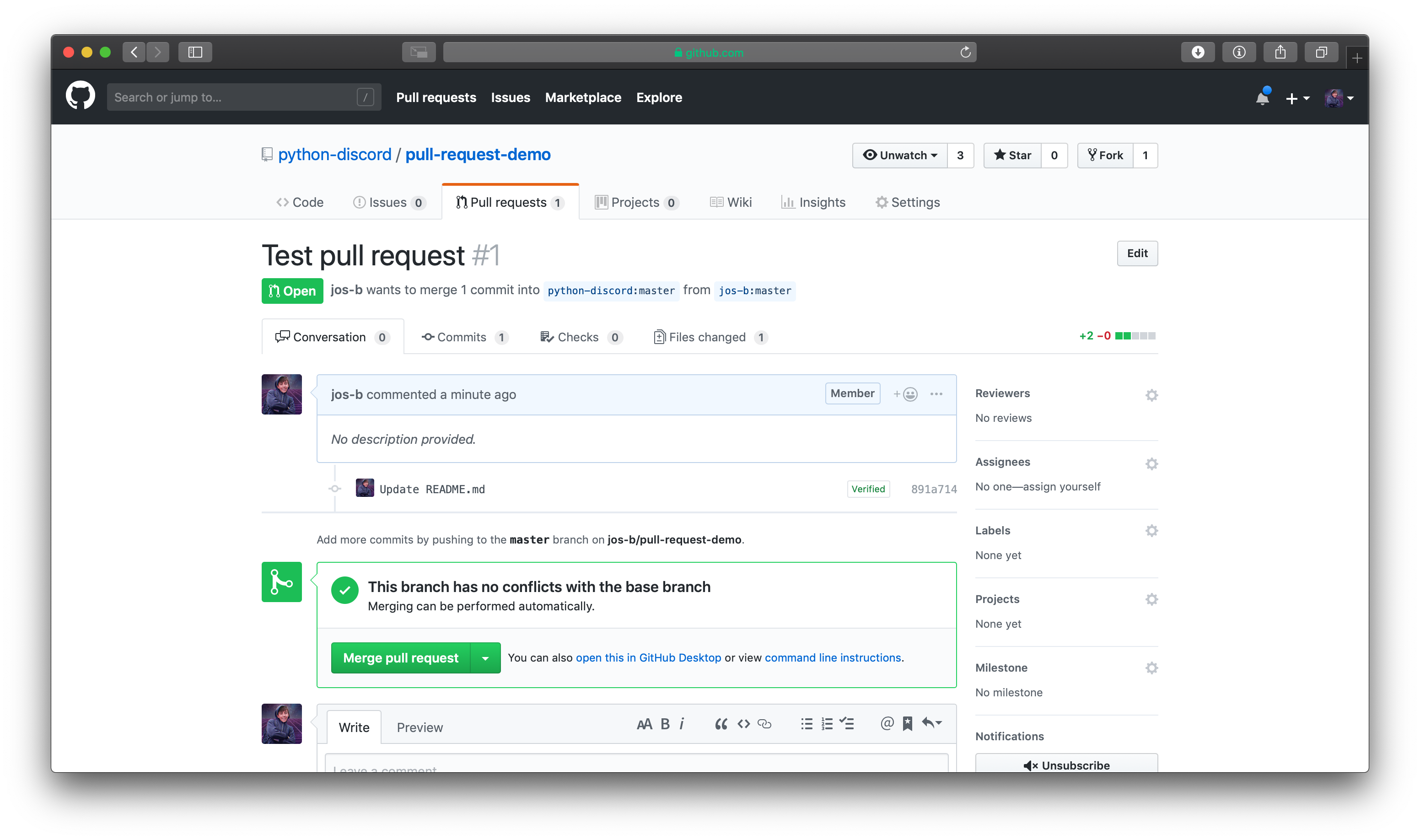This screenshot has height=840, width=1420.
Task: Open the Files changed tab
Action: click(x=710, y=337)
